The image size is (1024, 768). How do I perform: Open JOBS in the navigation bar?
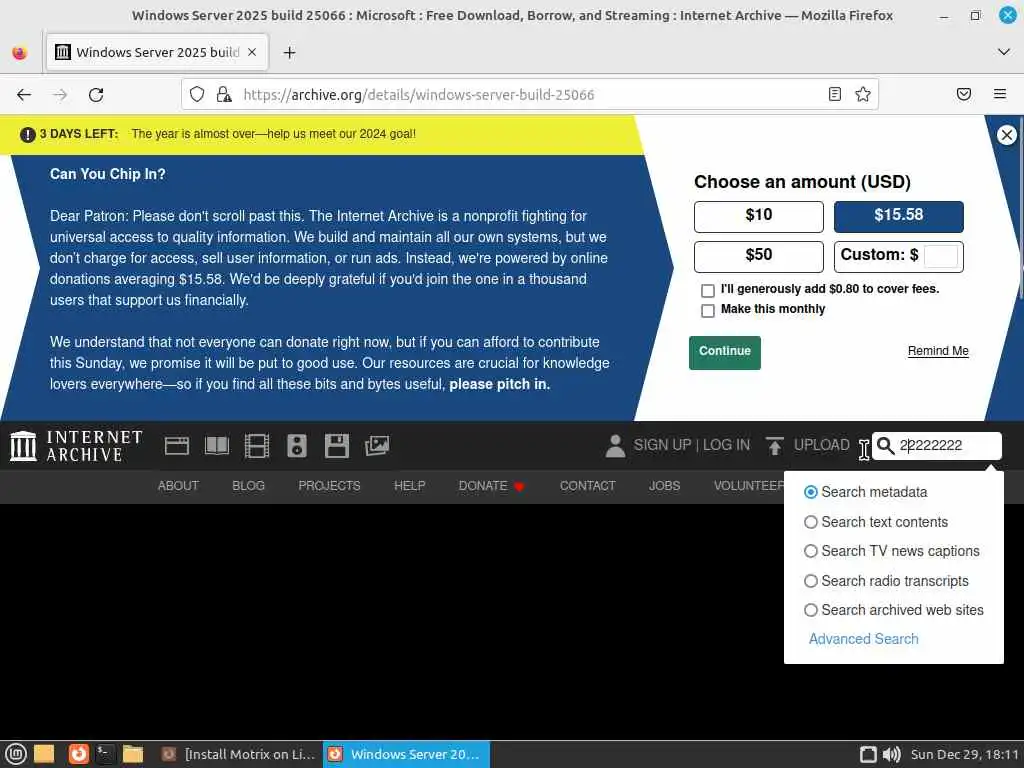(x=664, y=486)
